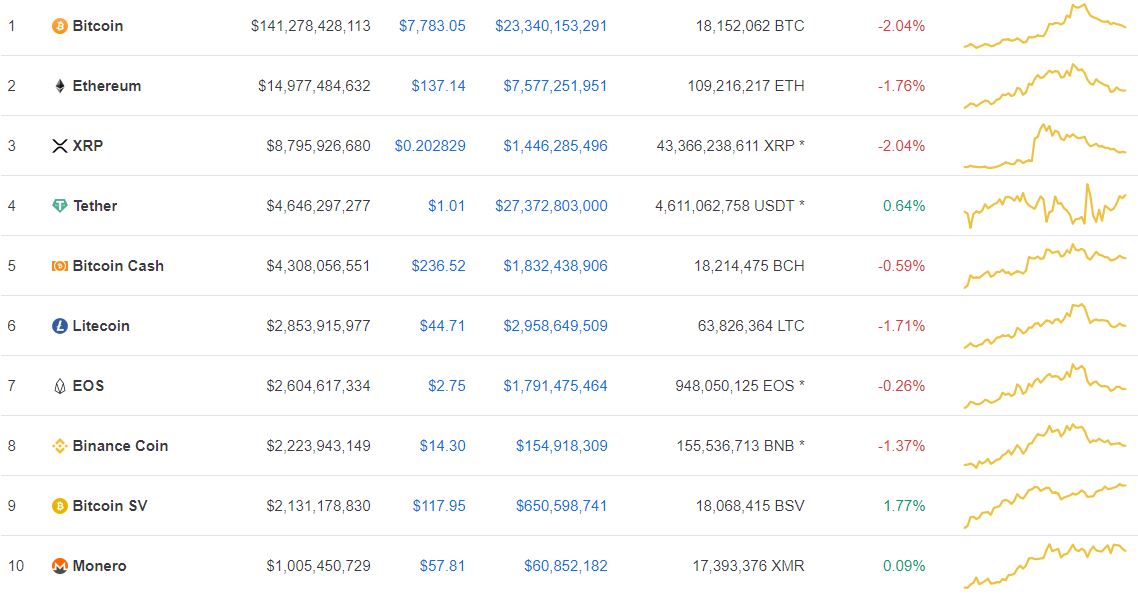The image size is (1138, 594).
Task: Select Bitcoin SV change 1.77%
Action: (x=904, y=506)
